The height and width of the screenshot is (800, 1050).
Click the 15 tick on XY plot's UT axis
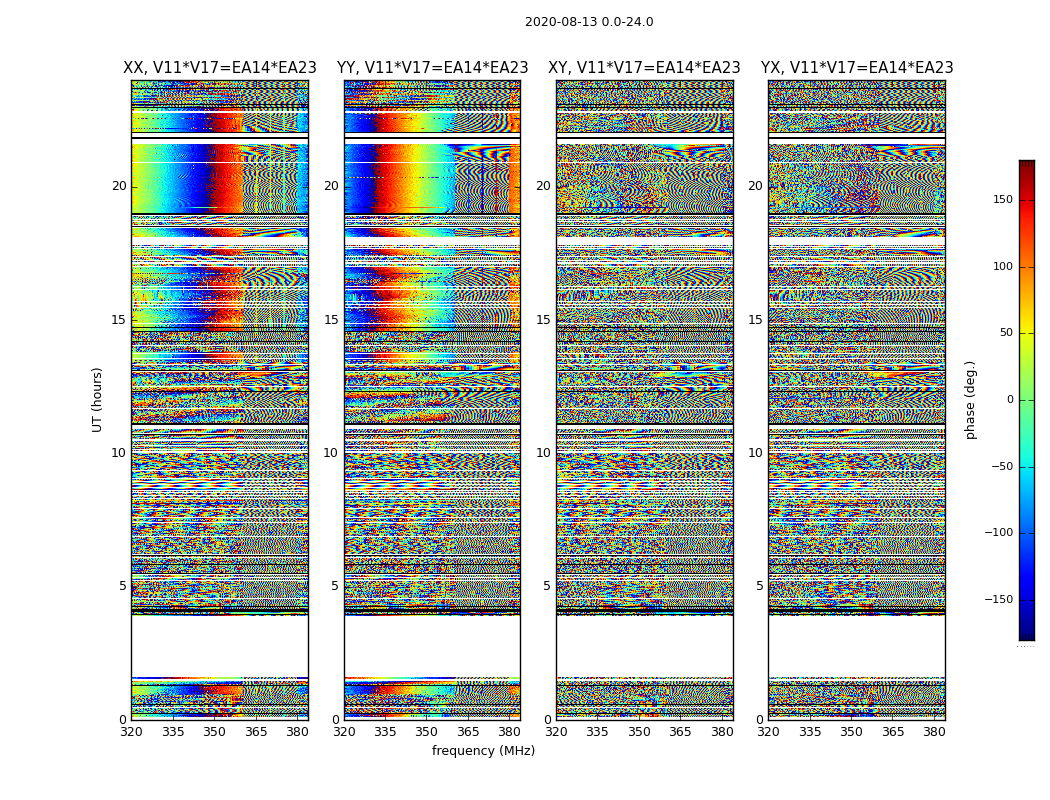click(x=543, y=320)
